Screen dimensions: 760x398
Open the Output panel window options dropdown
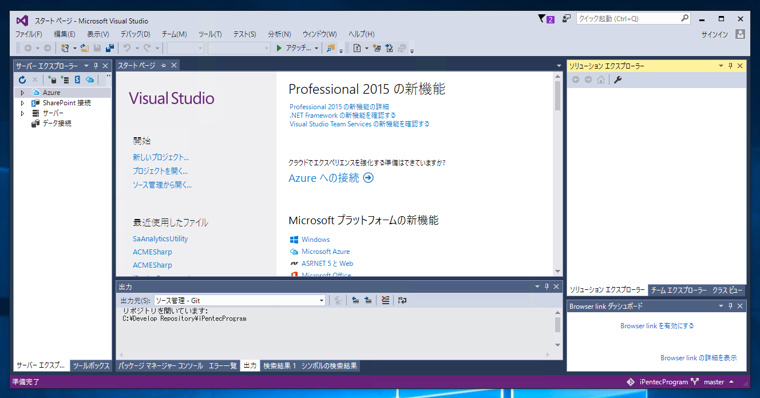[x=537, y=287]
